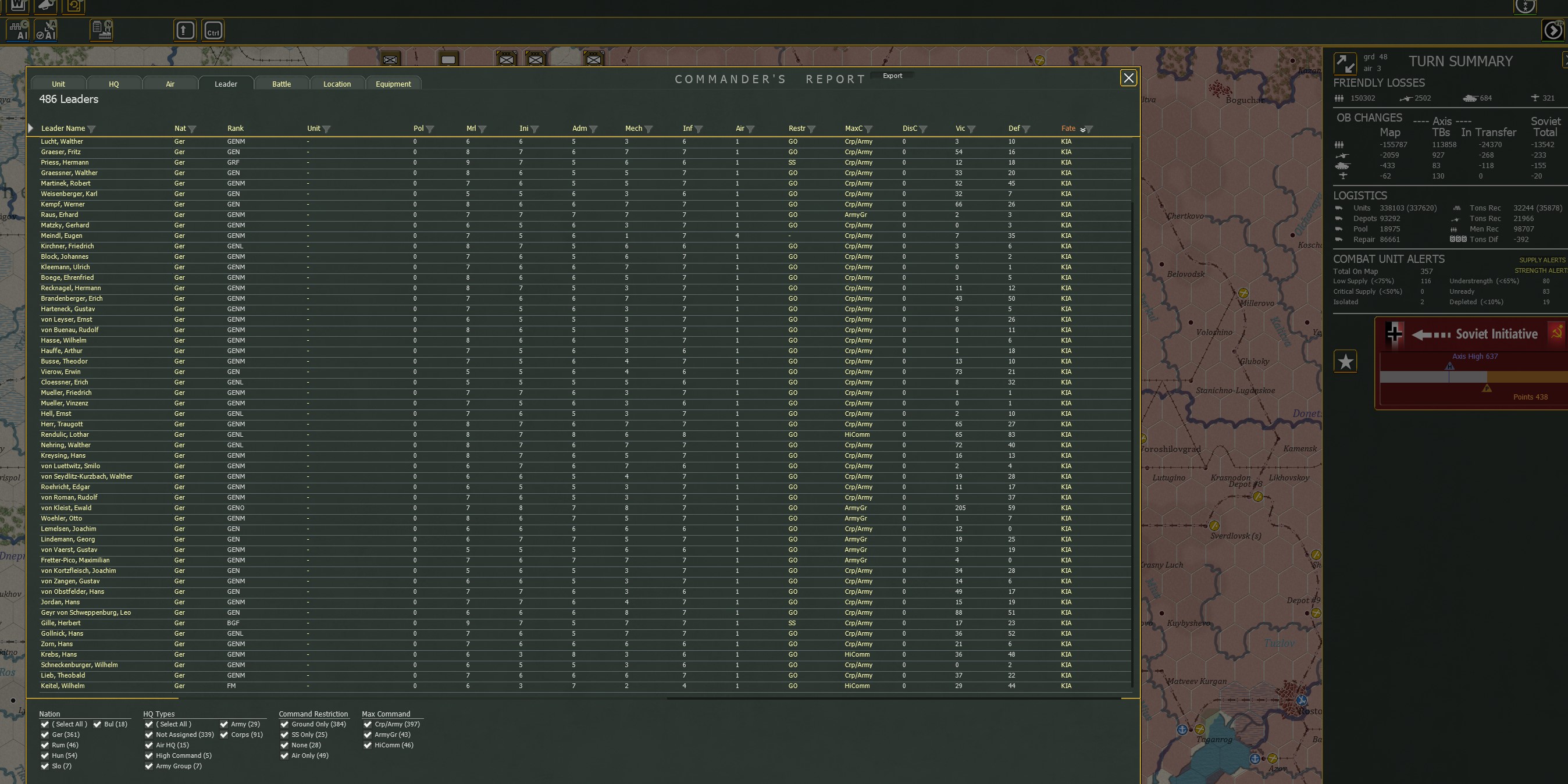The height and width of the screenshot is (784, 1568).
Task: Open the production list icon marked N
Action: coord(102,29)
